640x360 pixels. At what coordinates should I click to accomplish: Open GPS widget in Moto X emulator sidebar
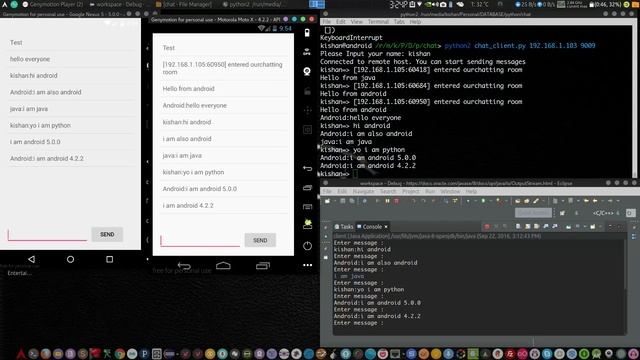[307, 52]
